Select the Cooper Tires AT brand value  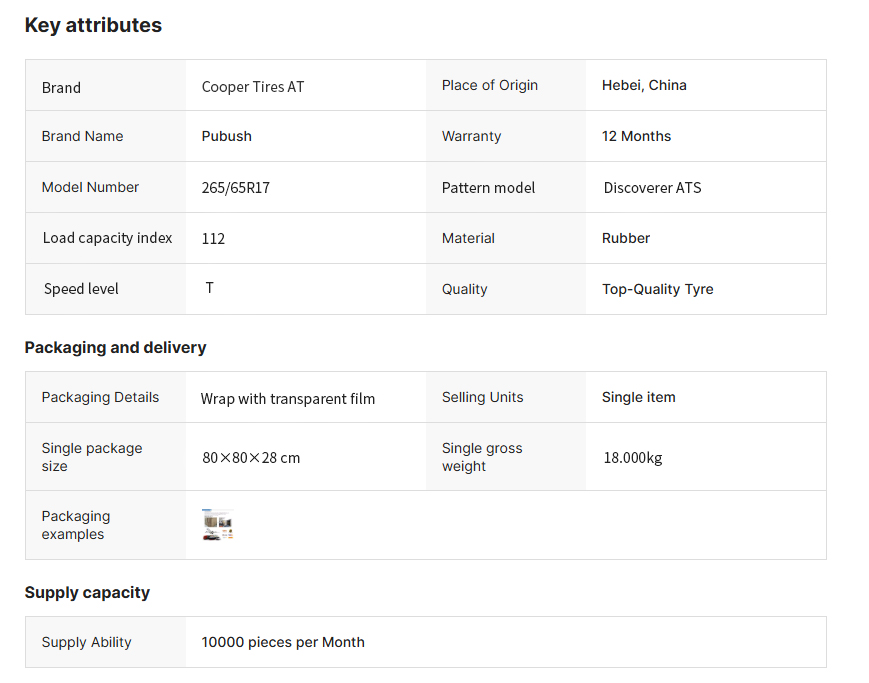(x=253, y=87)
